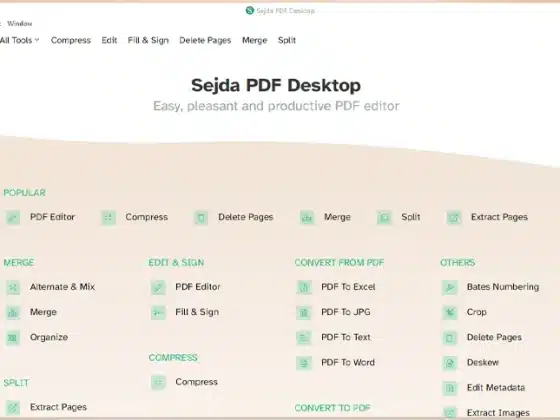Image resolution: width=560 pixels, height=420 pixels.
Task: Open the Crop link
Action: tap(477, 312)
